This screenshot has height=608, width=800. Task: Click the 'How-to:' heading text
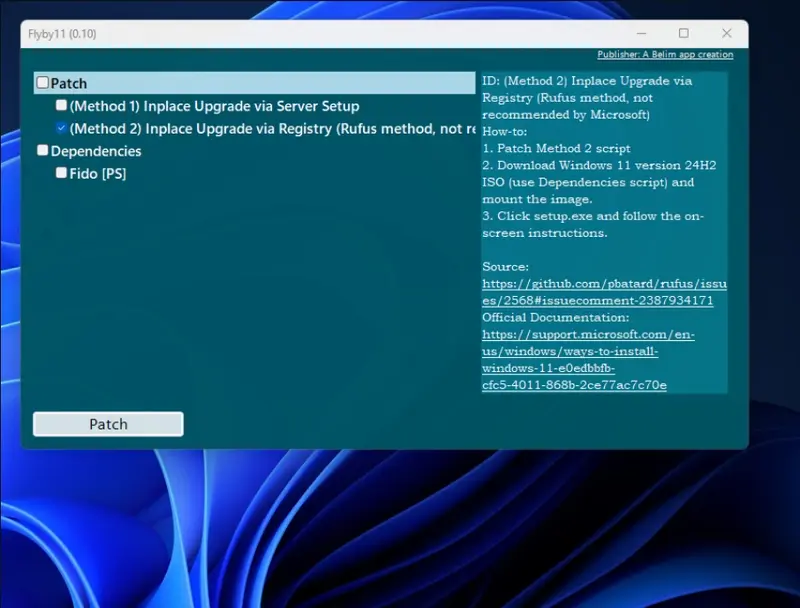[505, 132]
